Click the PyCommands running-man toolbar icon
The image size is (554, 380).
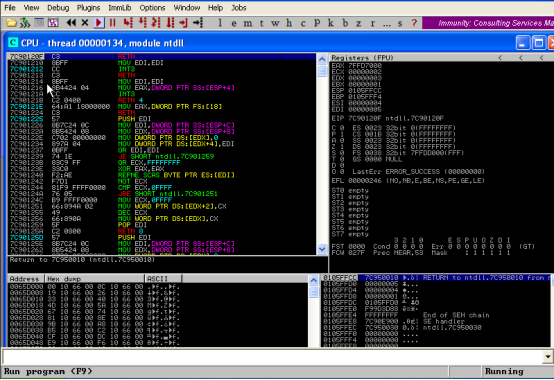[x=25, y=23]
